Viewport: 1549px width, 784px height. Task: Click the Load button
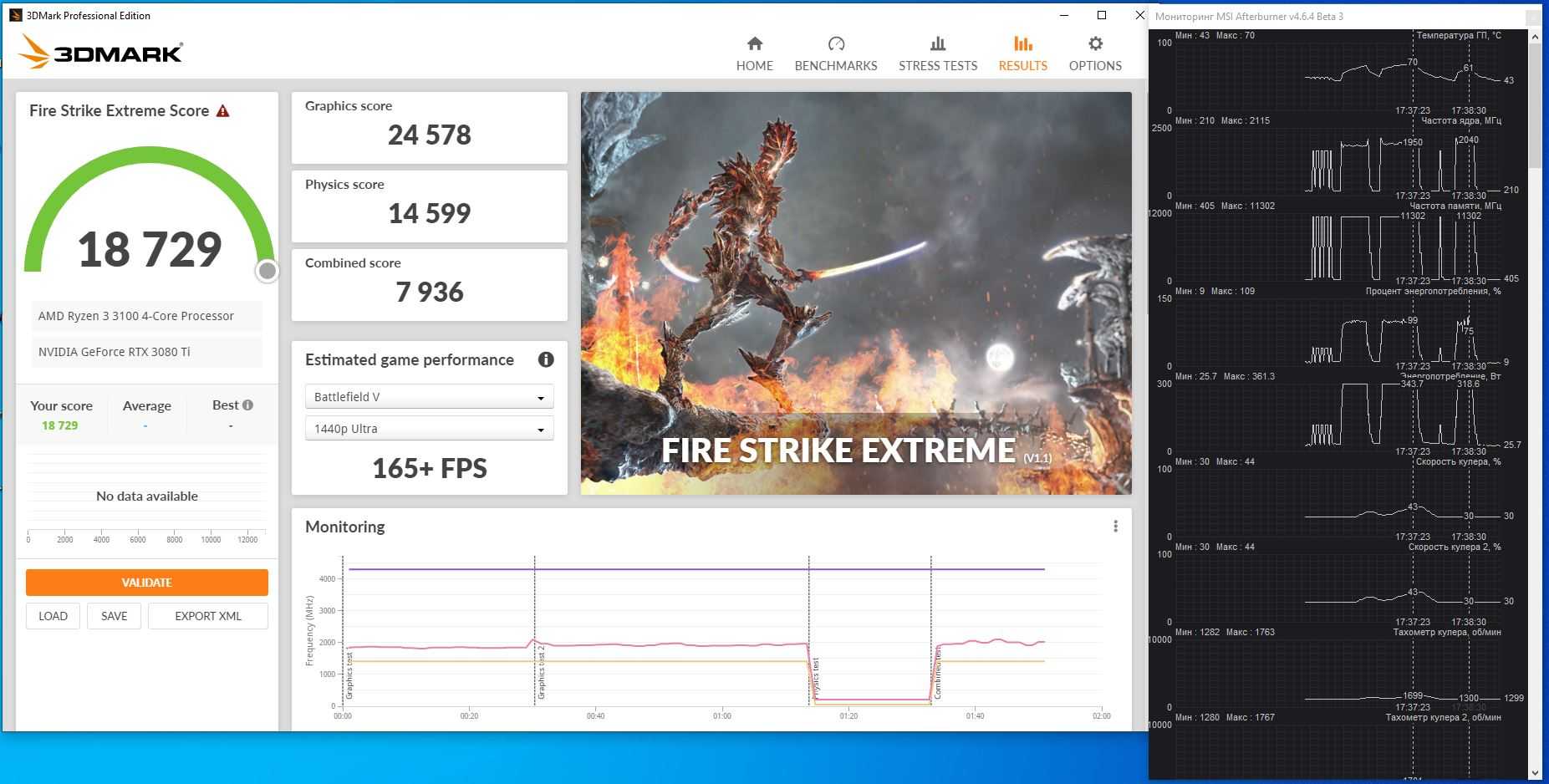tap(53, 616)
